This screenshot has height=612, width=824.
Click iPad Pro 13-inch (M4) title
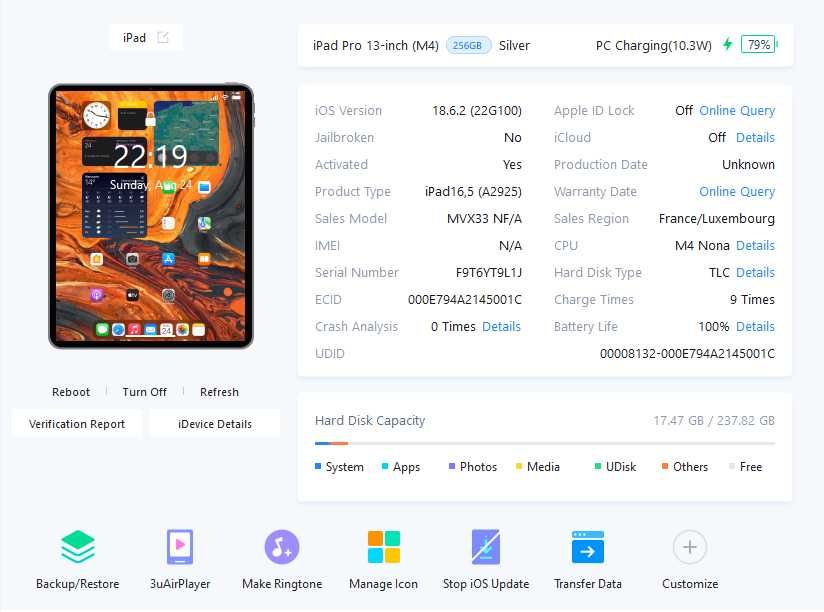376,45
